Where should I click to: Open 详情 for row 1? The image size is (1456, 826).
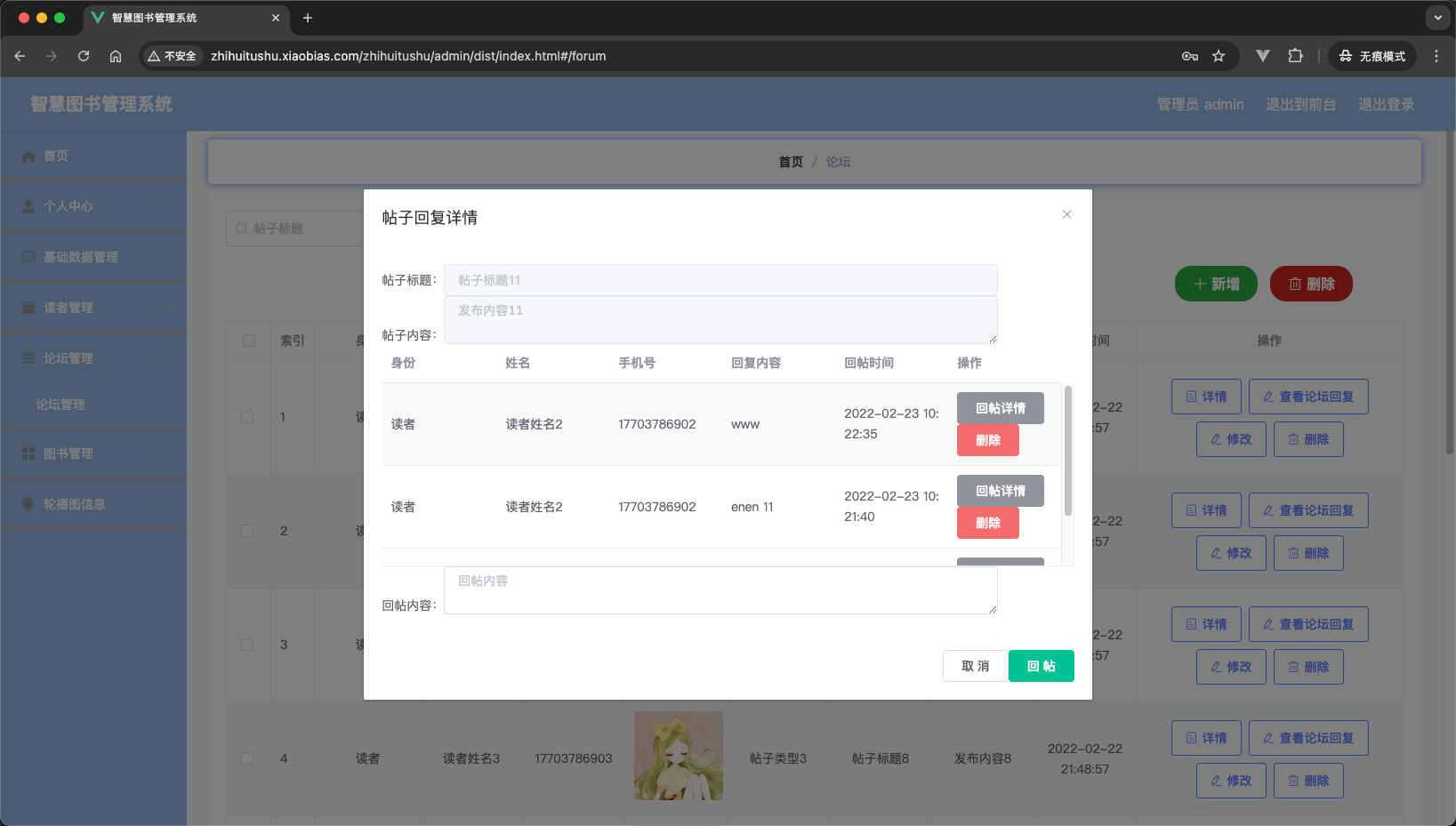(1205, 397)
